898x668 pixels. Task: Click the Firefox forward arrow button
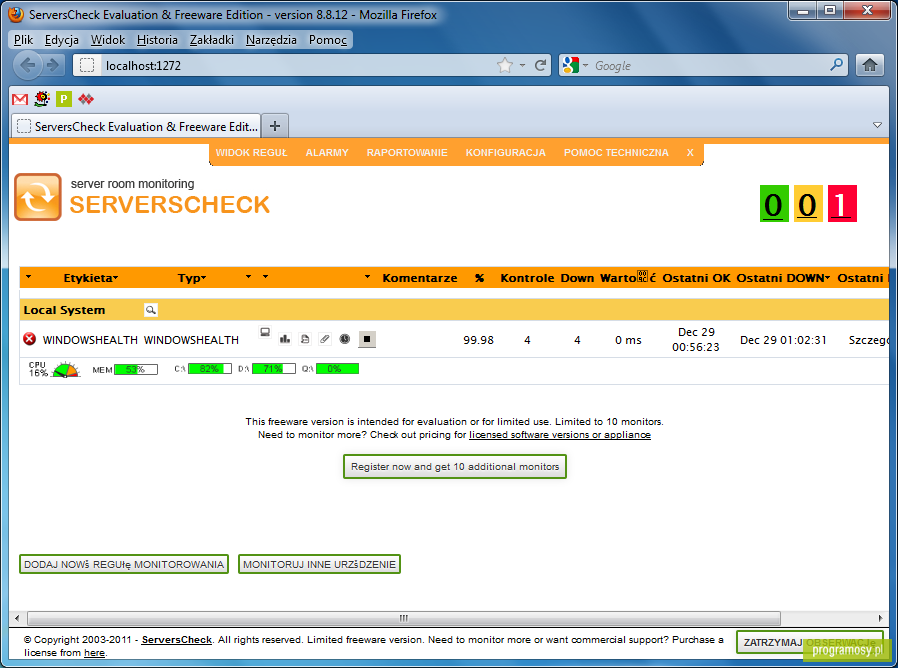pos(53,65)
